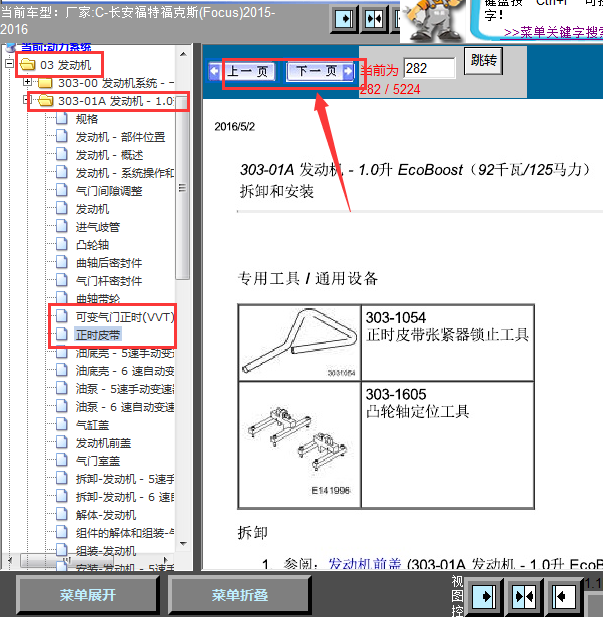The height and width of the screenshot is (617, 603).
Task: Open 发动机 - 概述 page
Action: point(109,155)
